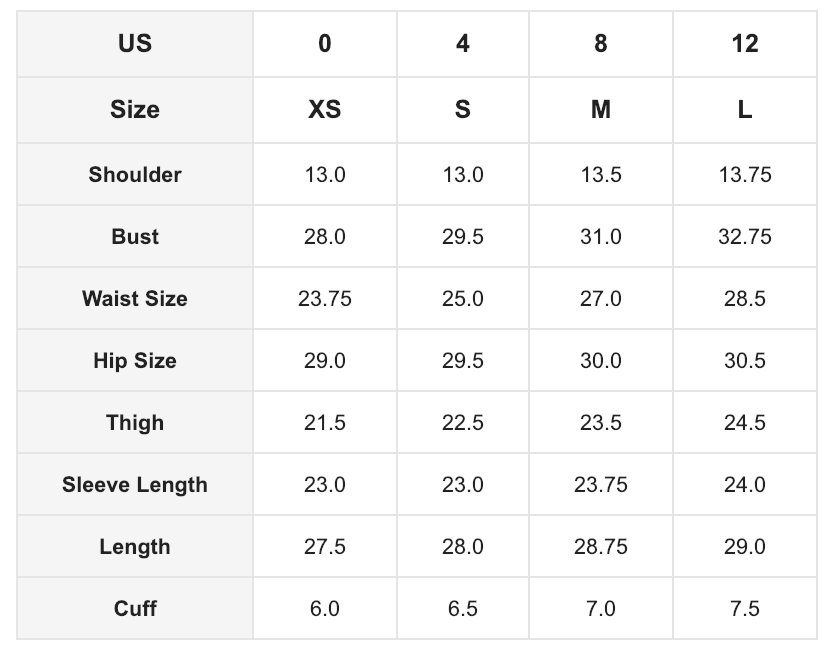Select the Shoulder row label
The height and width of the screenshot is (652, 834).
[135, 174]
